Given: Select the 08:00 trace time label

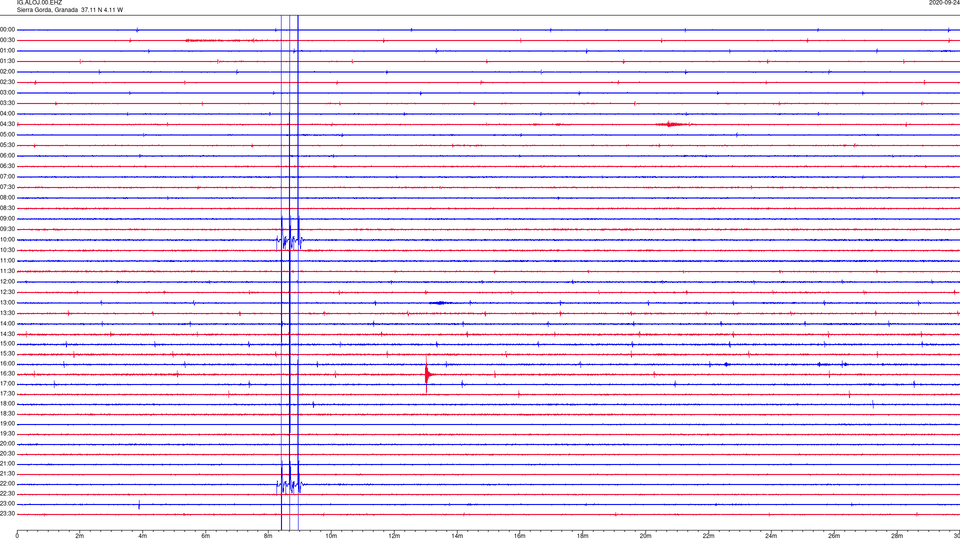Looking at the screenshot, I should click(x=8, y=198).
